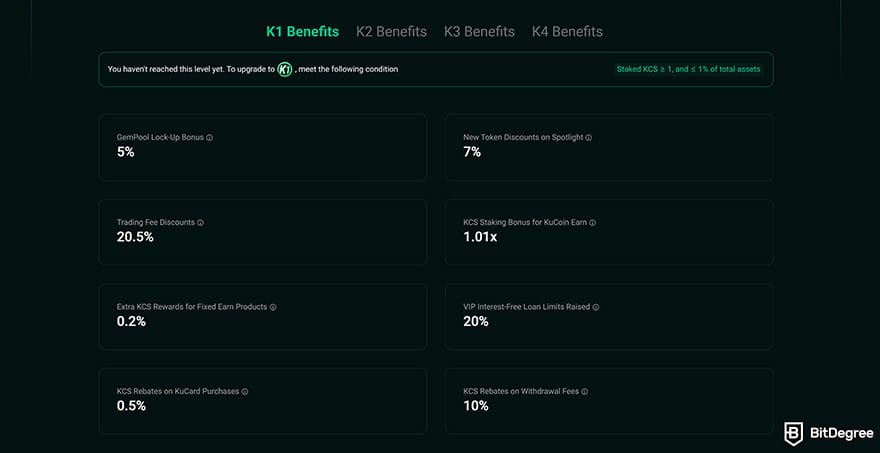Click the 20.5% trading fee value
The image size is (880, 453).
click(135, 237)
